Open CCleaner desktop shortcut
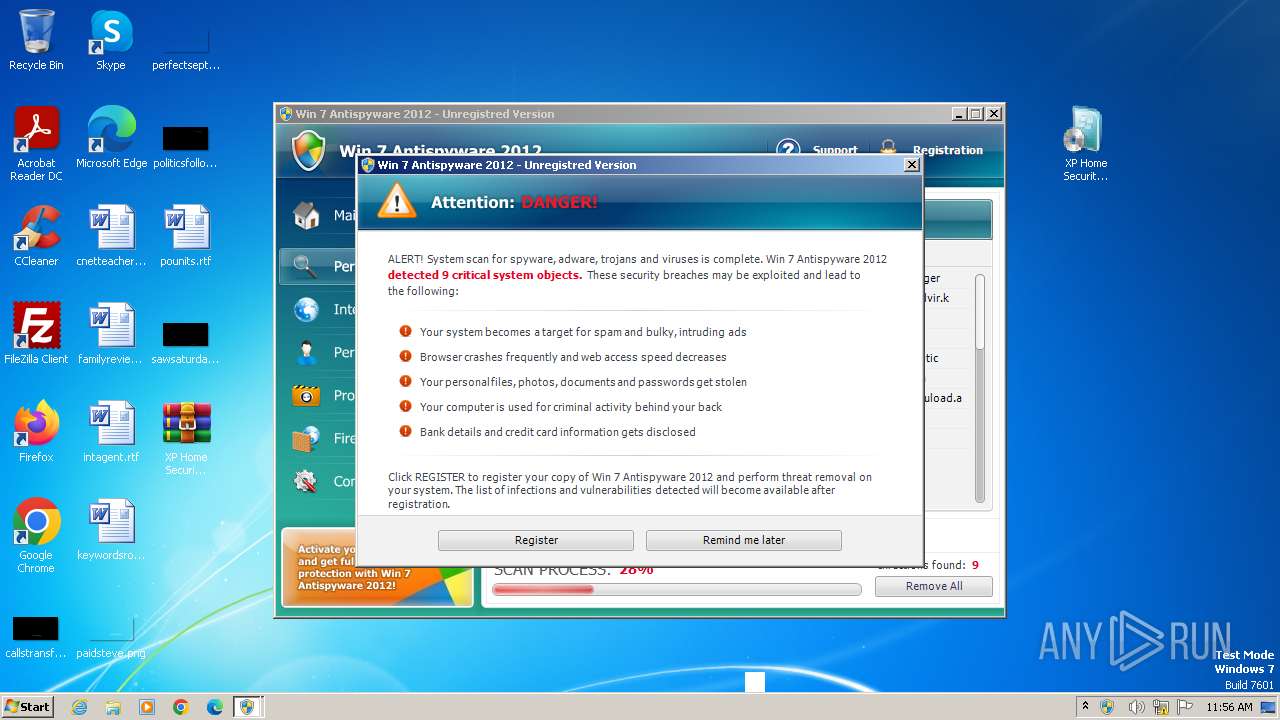Image resolution: width=1280 pixels, height=720 pixels. (x=36, y=236)
